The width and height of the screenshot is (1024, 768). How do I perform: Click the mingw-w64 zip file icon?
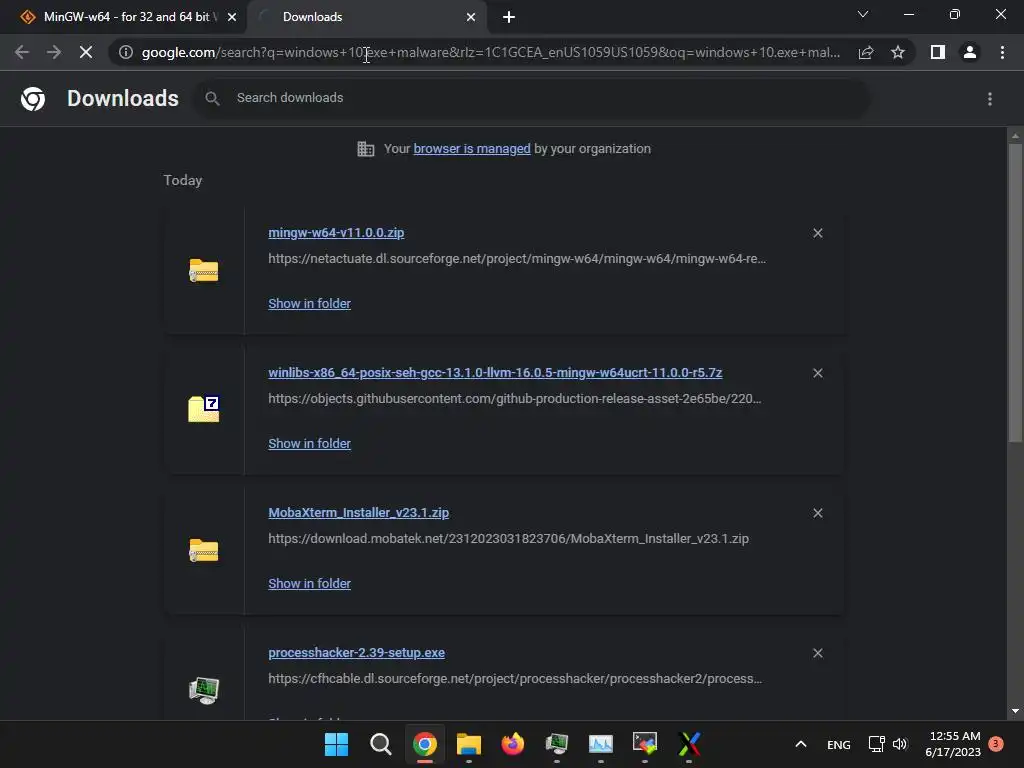point(204,270)
